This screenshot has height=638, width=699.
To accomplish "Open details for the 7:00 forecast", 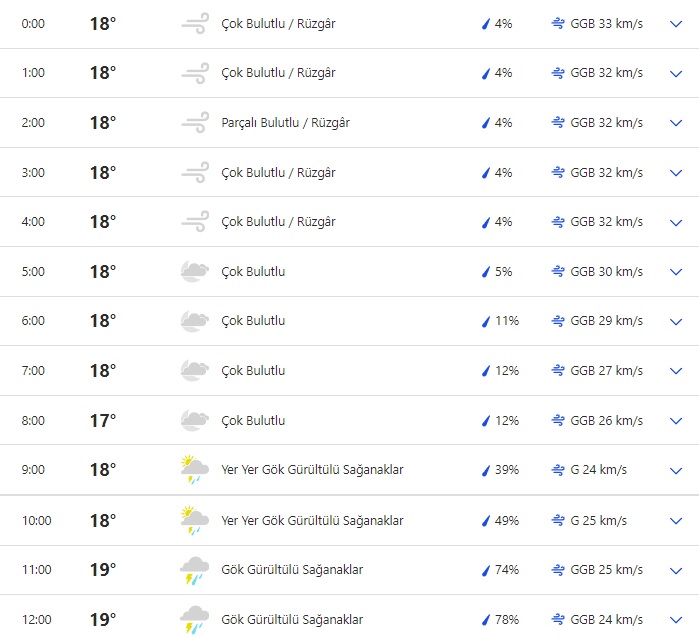I will tap(675, 371).
